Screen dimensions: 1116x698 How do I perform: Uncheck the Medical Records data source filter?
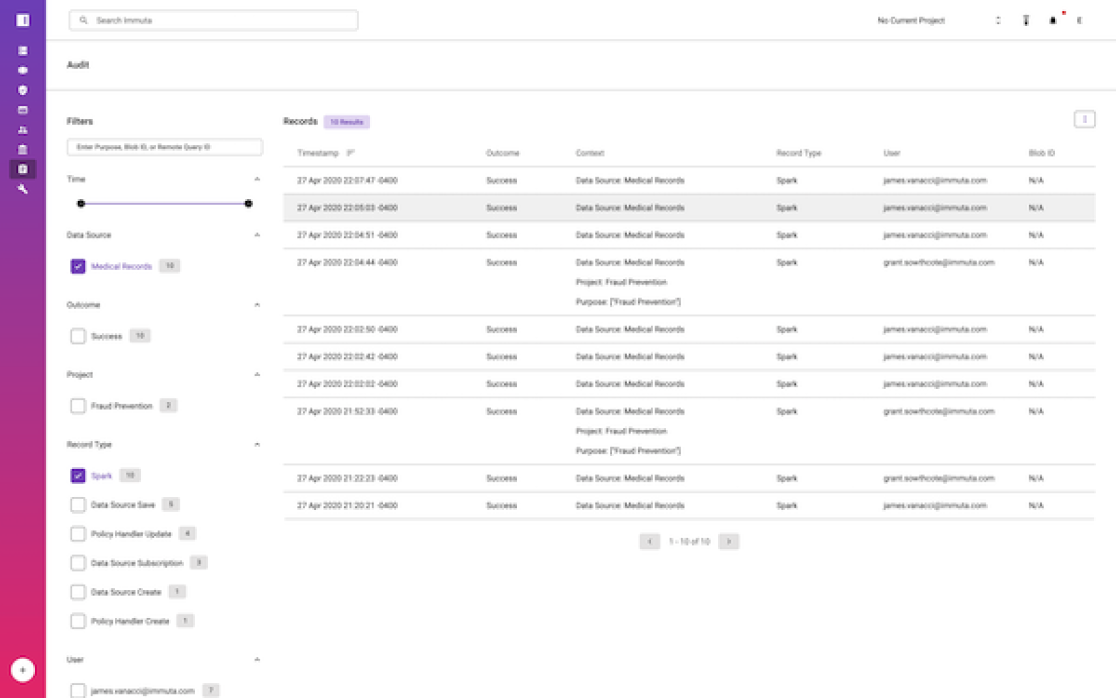(78, 267)
